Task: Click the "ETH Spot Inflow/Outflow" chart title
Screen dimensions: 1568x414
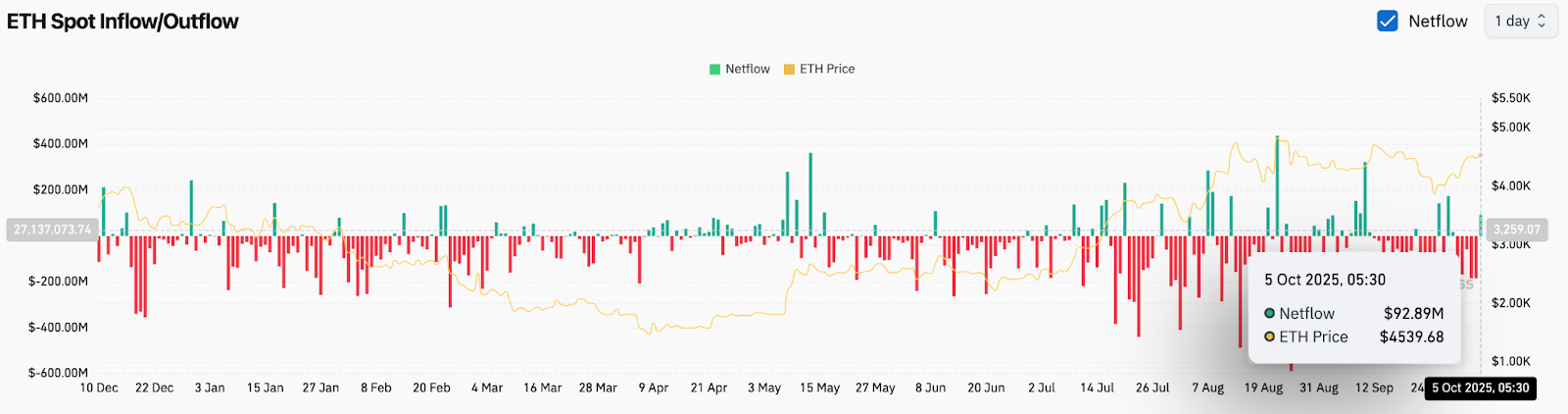Action: pyautogui.click(x=122, y=22)
